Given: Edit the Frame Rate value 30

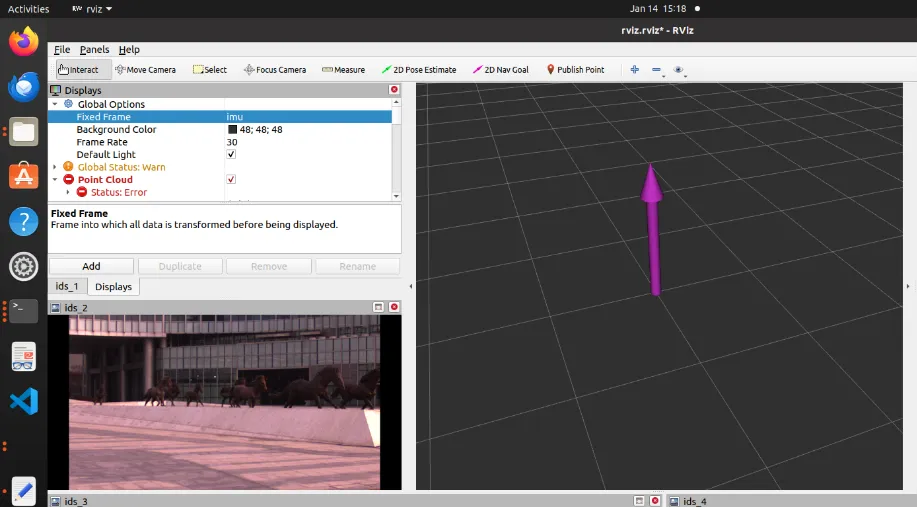Looking at the screenshot, I should (x=308, y=142).
